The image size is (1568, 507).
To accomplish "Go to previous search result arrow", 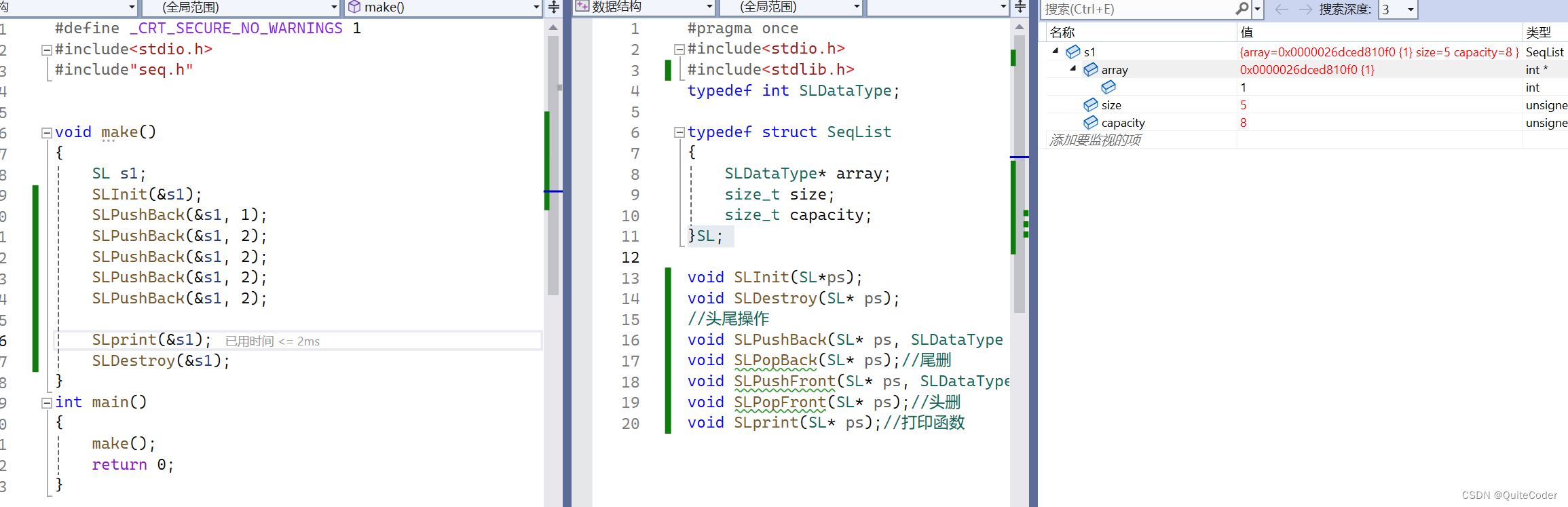I will tap(1282, 10).
